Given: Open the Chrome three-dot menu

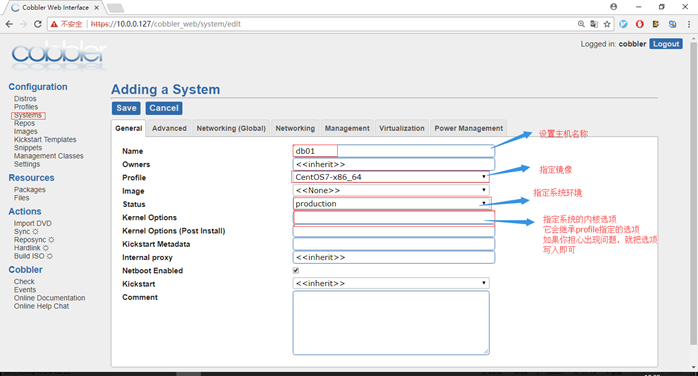Looking at the screenshot, I should tap(689, 24).
